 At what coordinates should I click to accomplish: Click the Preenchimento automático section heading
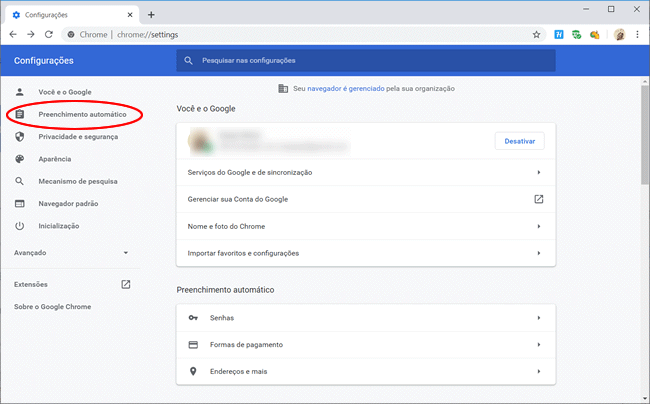[x=225, y=290]
